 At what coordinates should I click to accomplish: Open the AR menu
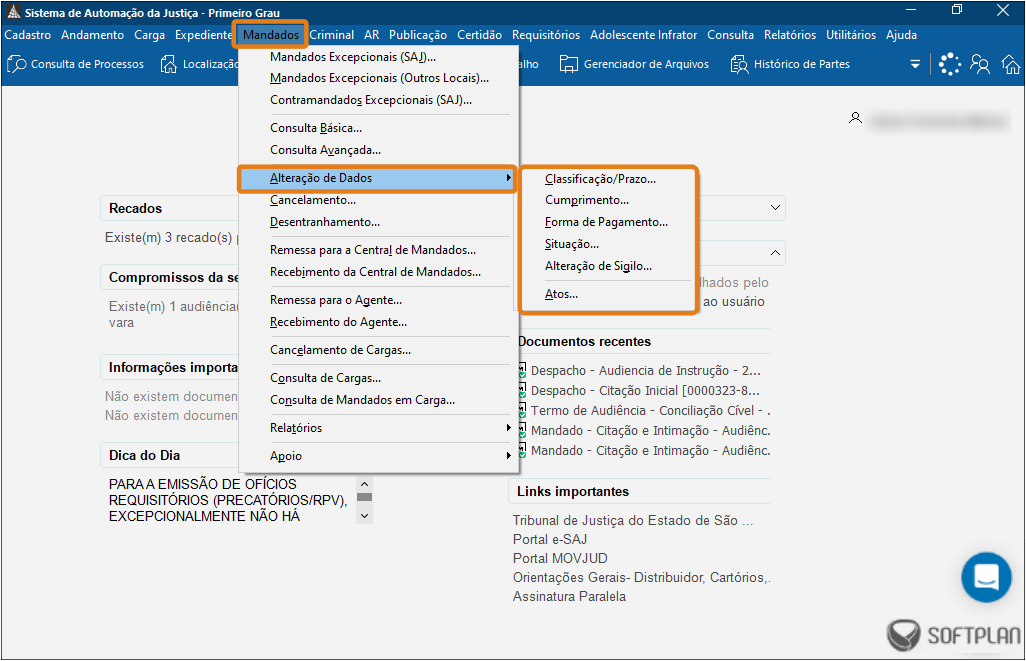pyautogui.click(x=372, y=35)
